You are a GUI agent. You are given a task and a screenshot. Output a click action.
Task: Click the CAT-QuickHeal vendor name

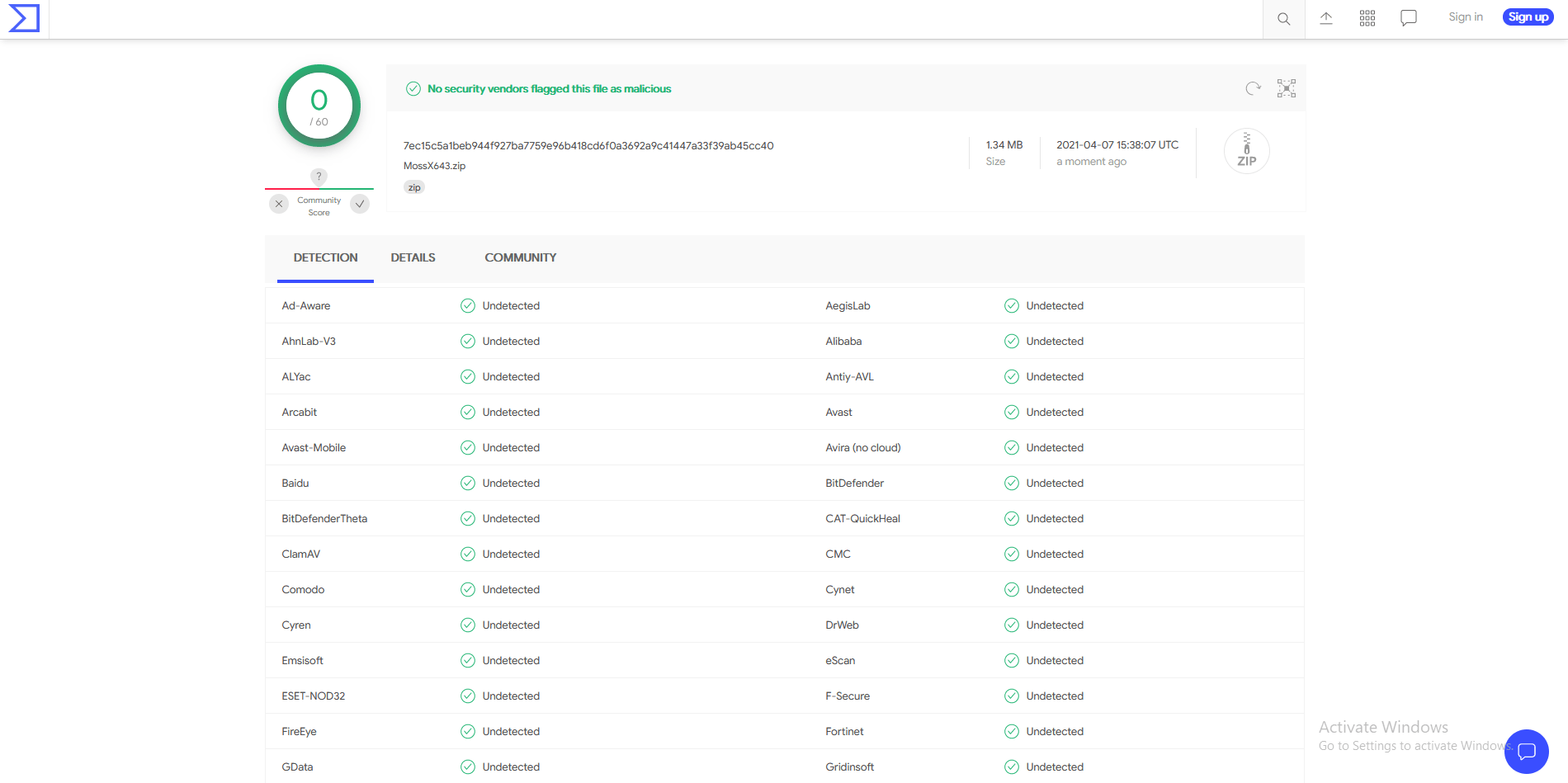tap(862, 519)
